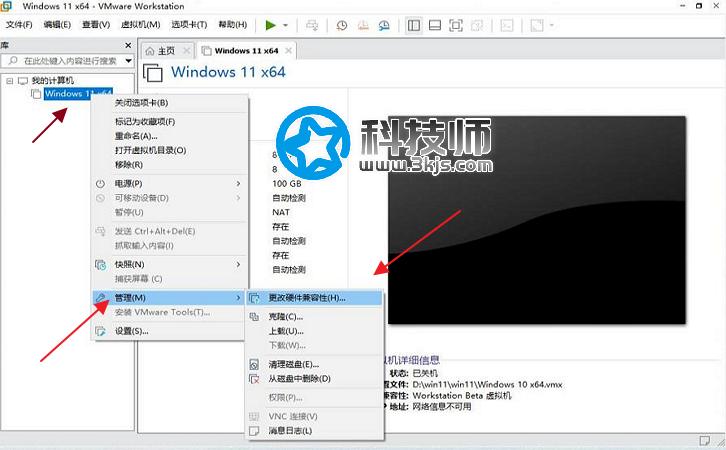Click the settings icon beside 设置(S)...
The width and height of the screenshot is (726, 450).
[100, 331]
